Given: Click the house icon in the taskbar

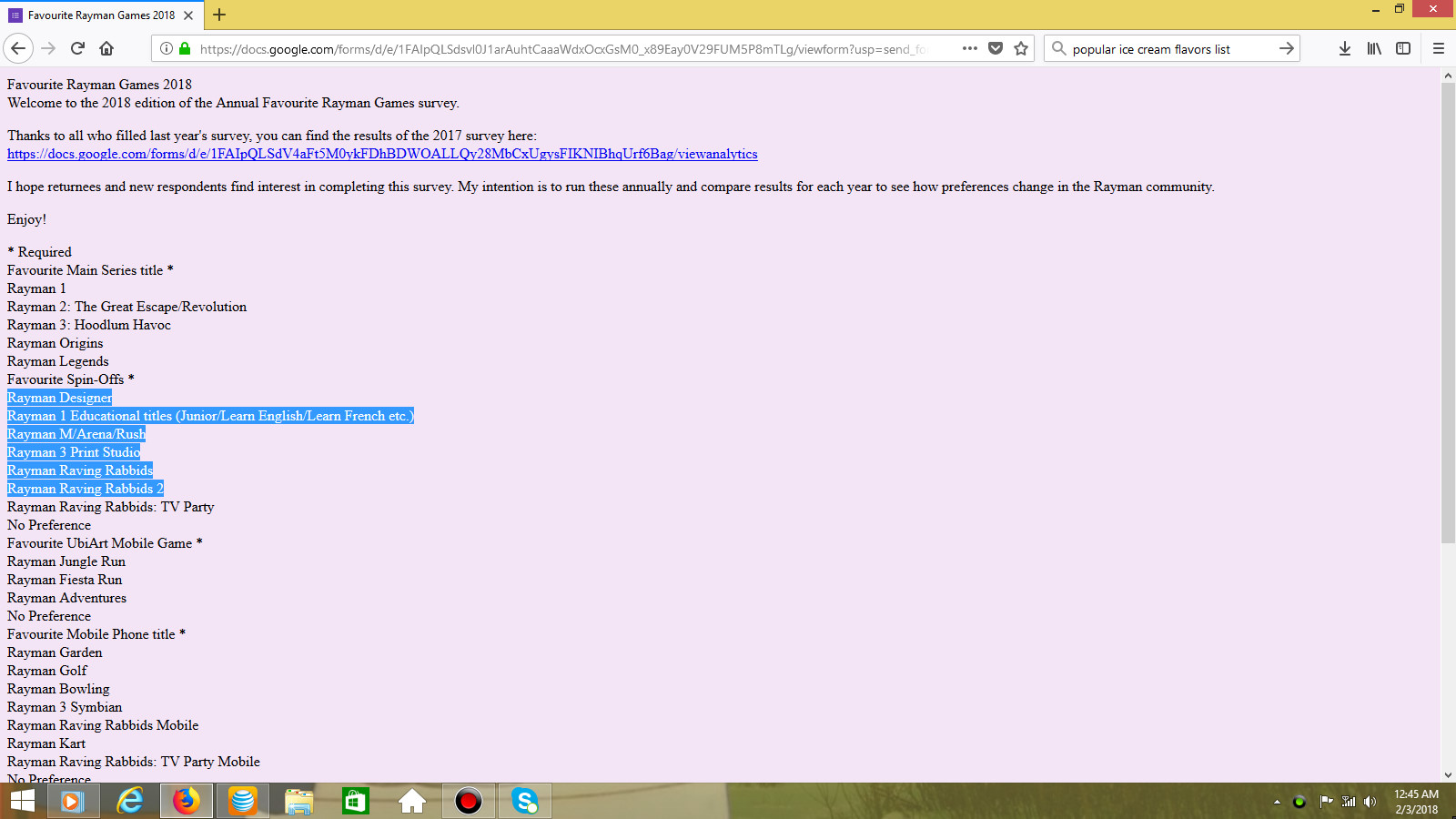Looking at the screenshot, I should point(412,801).
